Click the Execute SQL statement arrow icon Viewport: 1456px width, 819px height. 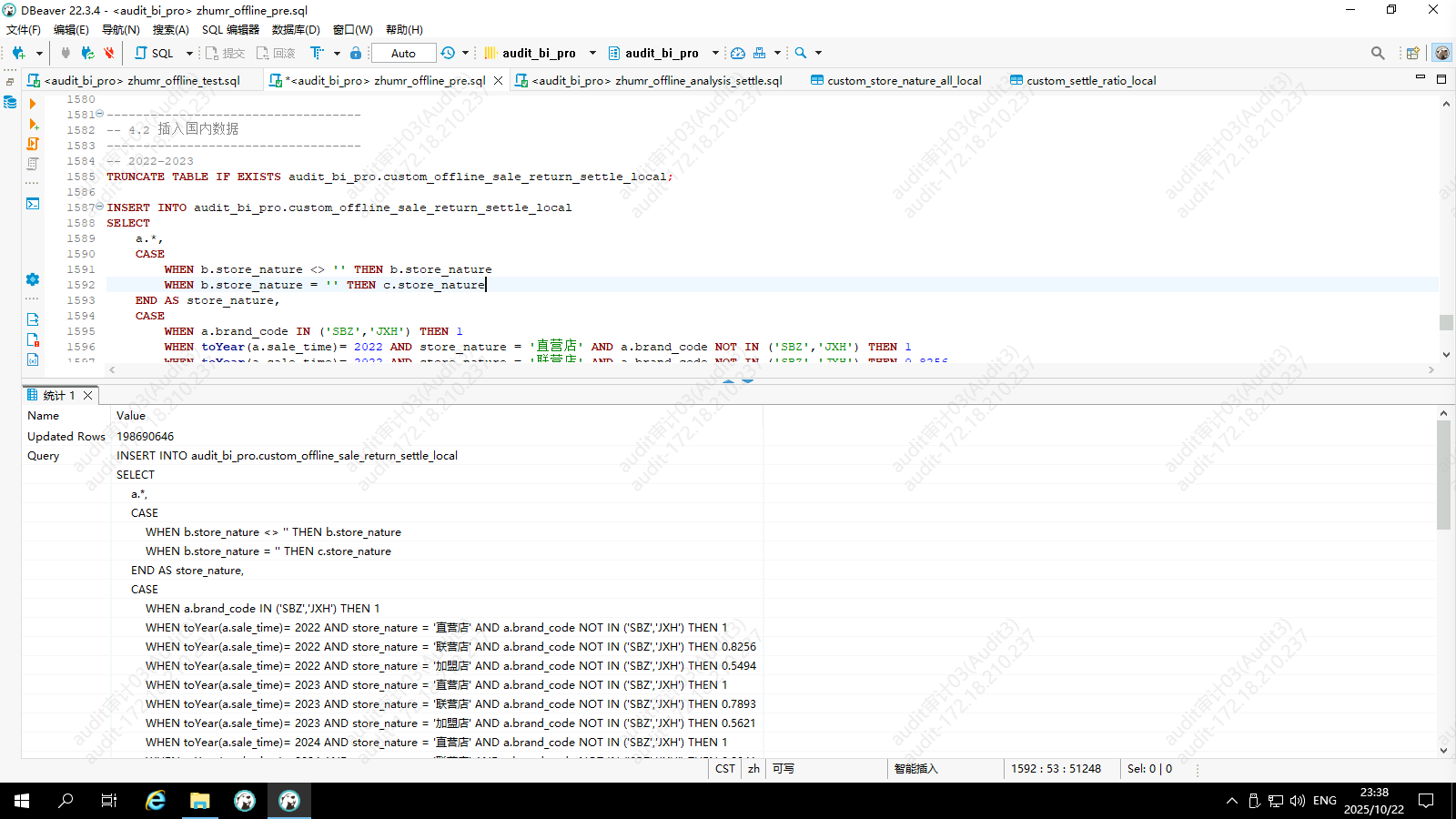point(33,104)
